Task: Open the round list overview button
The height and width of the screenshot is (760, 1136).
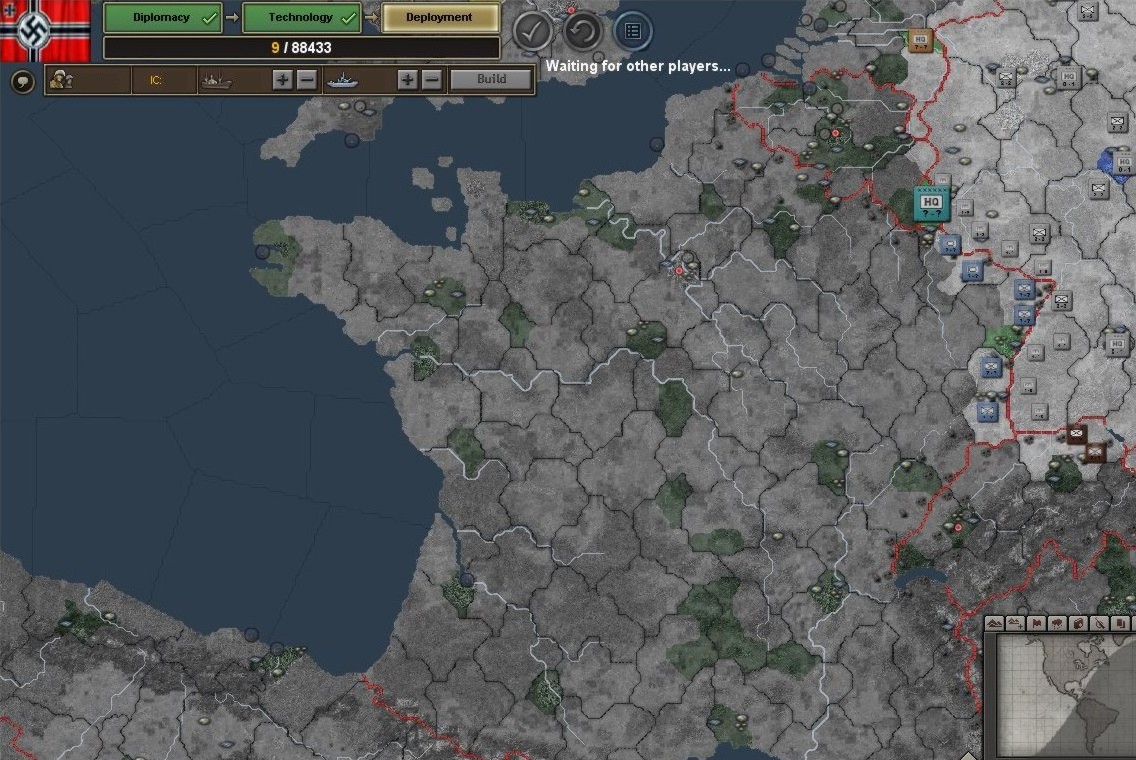Action: (x=632, y=31)
